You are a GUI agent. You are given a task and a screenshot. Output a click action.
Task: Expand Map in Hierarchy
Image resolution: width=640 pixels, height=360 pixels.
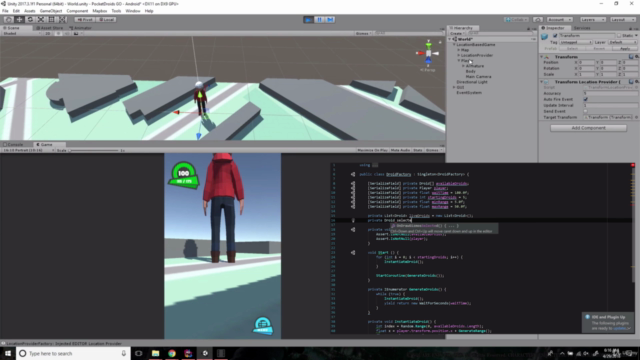[459, 50]
